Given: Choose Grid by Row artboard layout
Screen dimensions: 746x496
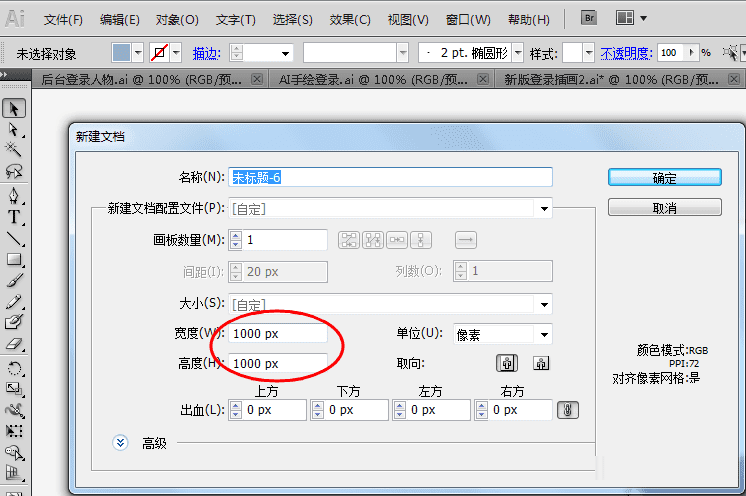Looking at the screenshot, I should (x=349, y=240).
